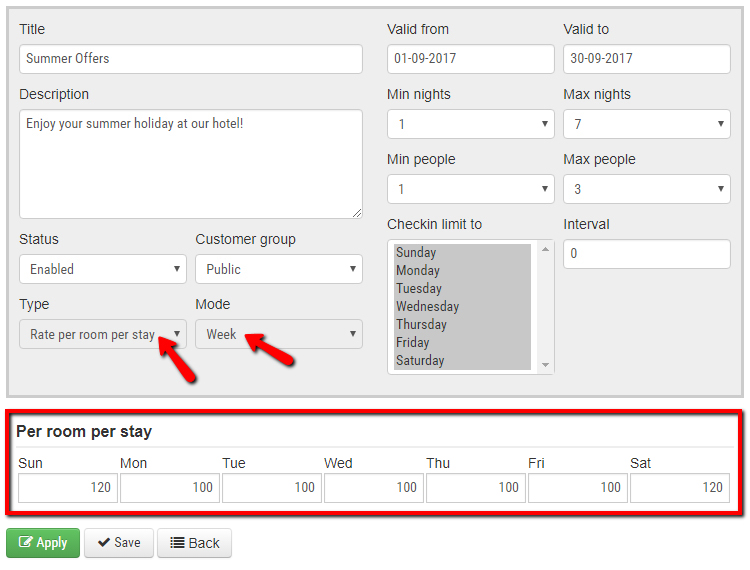Open the Customer group dropdown
The height and width of the screenshot is (570, 750).
(278, 269)
